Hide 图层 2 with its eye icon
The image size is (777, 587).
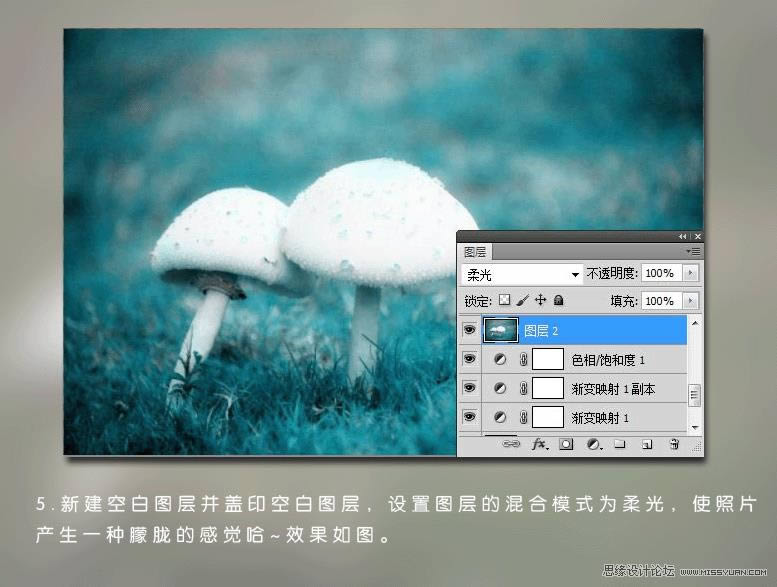tap(469, 330)
